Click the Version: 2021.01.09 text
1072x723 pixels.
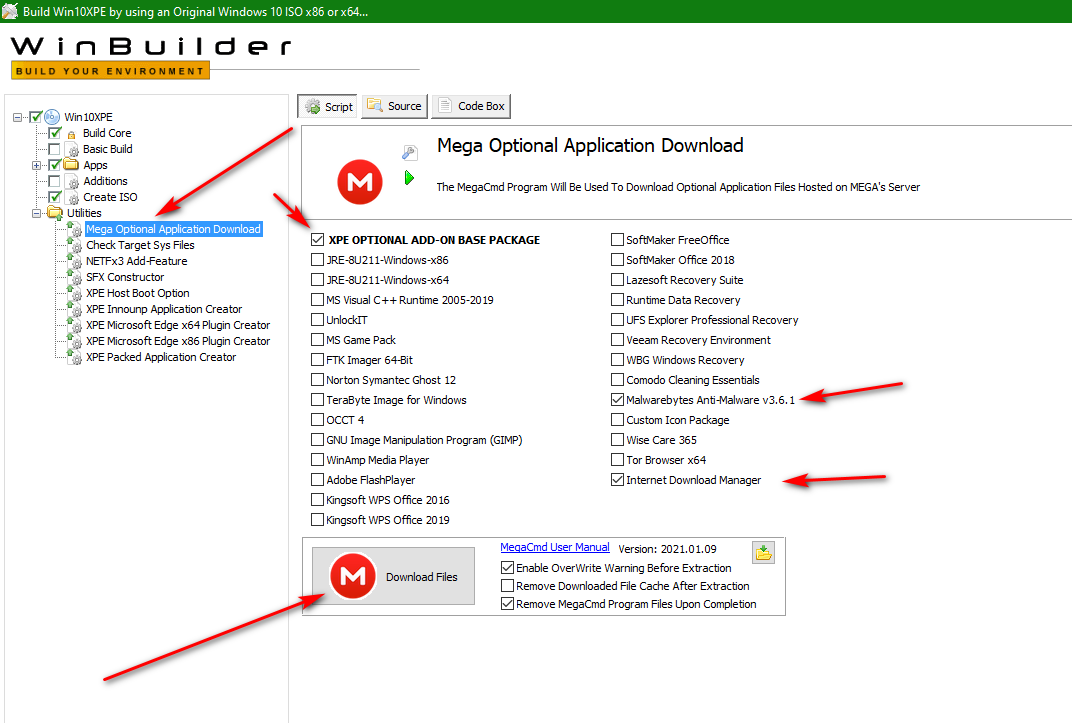tap(667, 549)
